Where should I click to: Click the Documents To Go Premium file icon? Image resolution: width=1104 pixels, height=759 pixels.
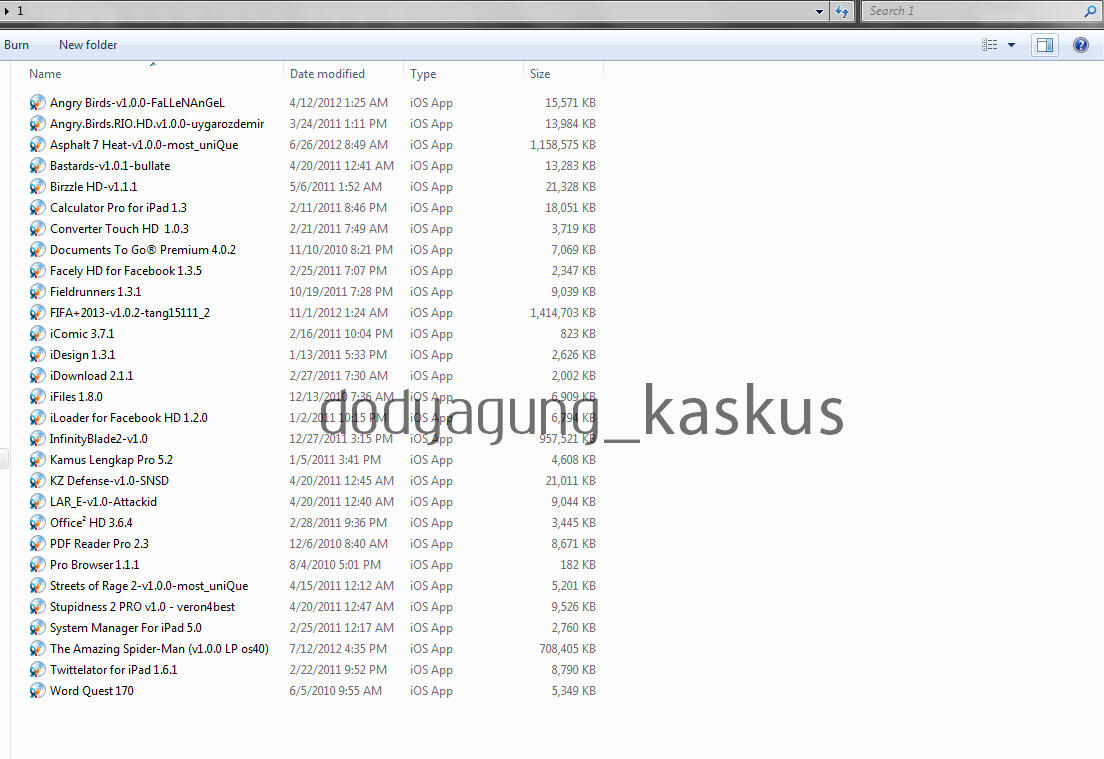[37, 250]
